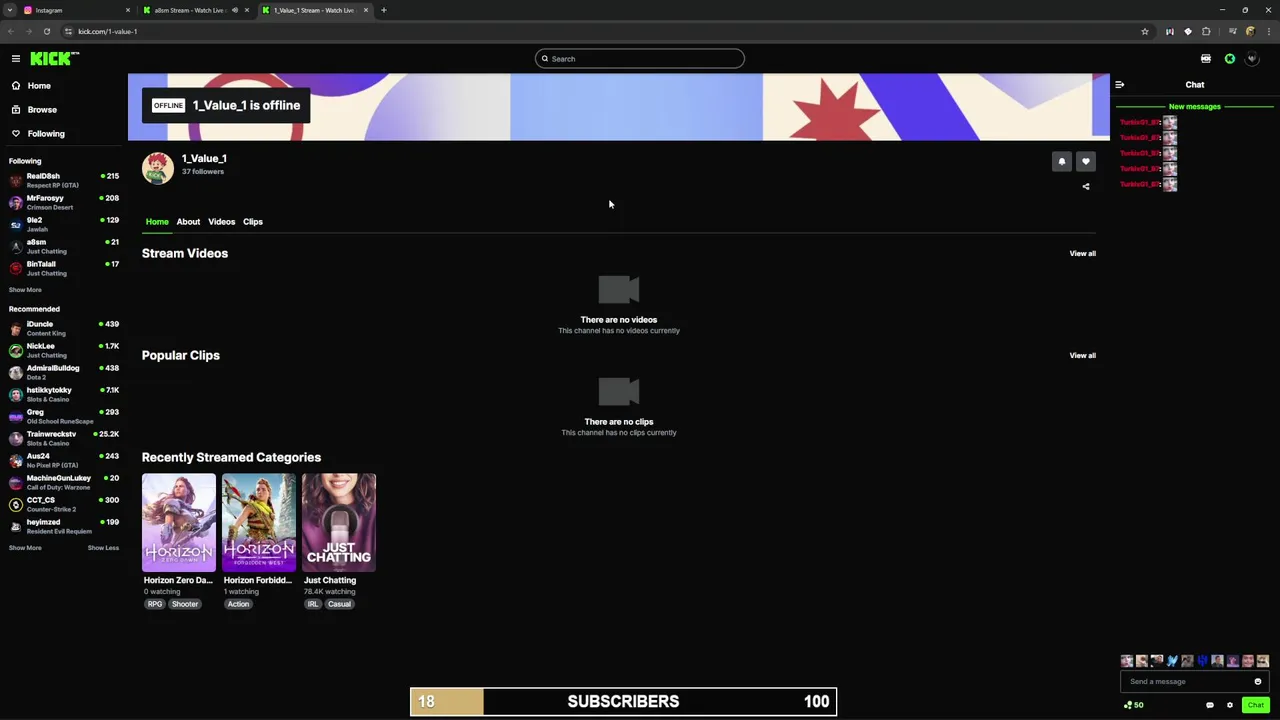Open Trainwreckstv recommended channel

click(64, 438)
